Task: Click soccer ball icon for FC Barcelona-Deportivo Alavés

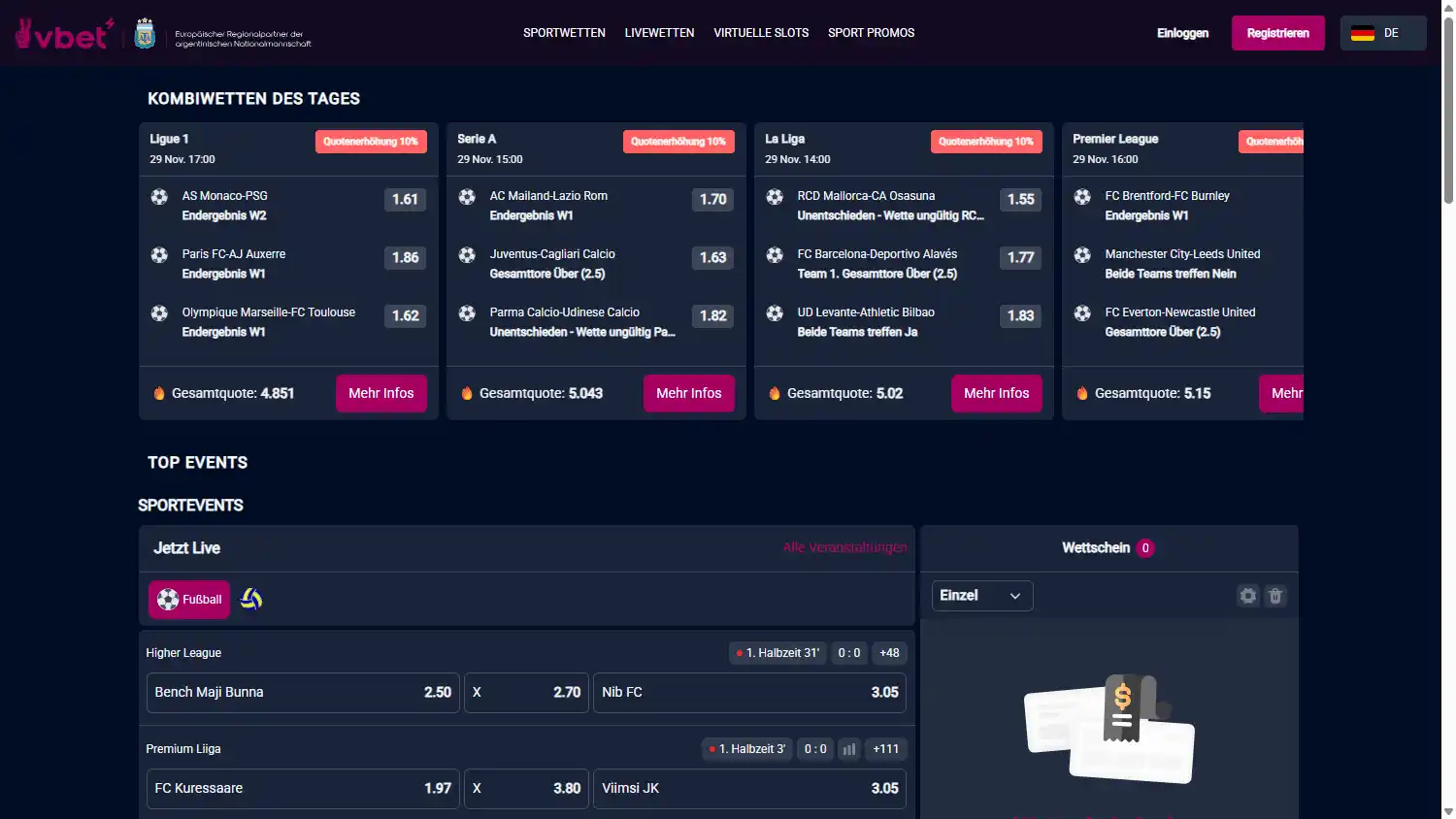Action: point(775,255)
